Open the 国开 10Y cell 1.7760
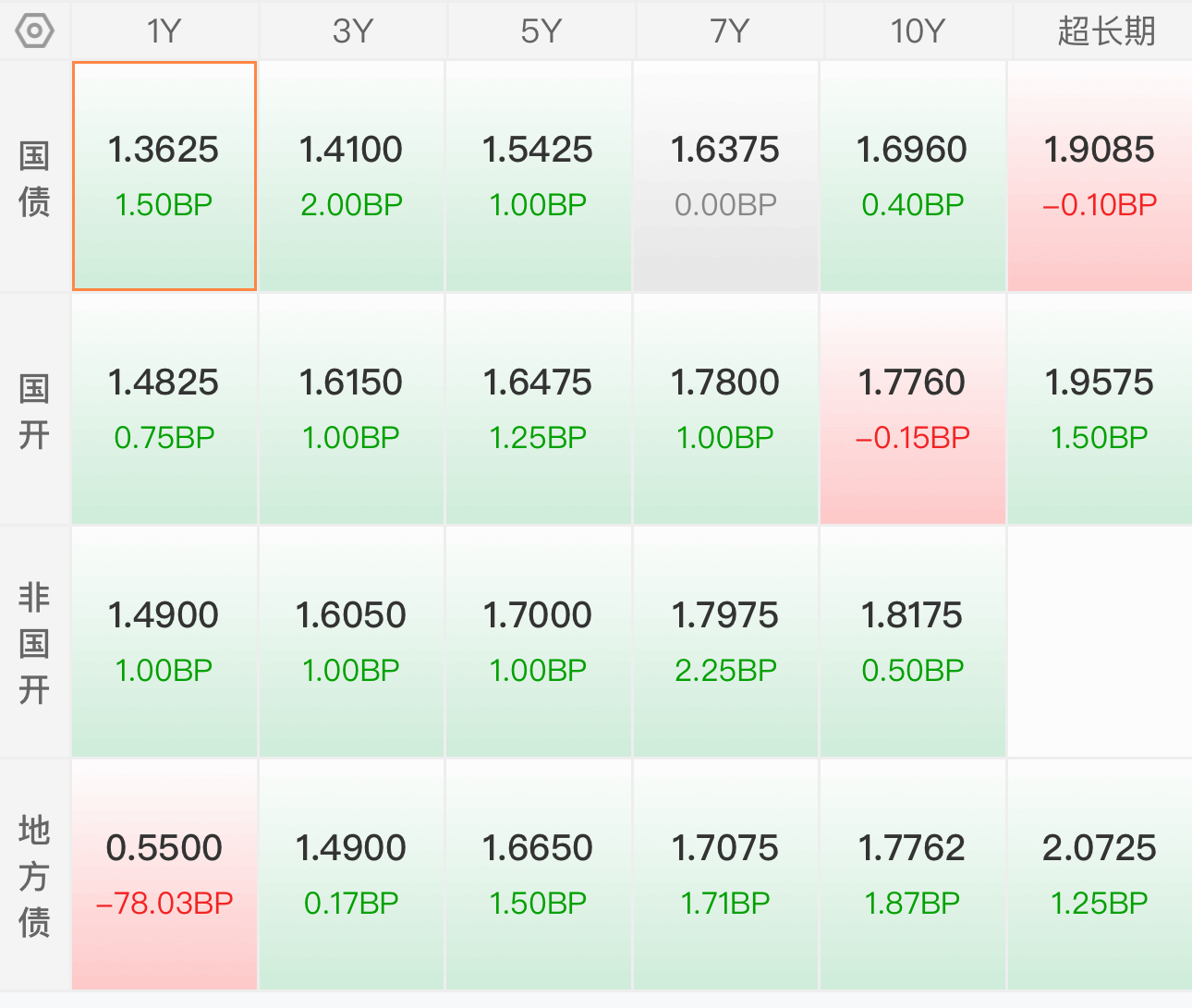1192x1008 pixels. click(913, 409)
